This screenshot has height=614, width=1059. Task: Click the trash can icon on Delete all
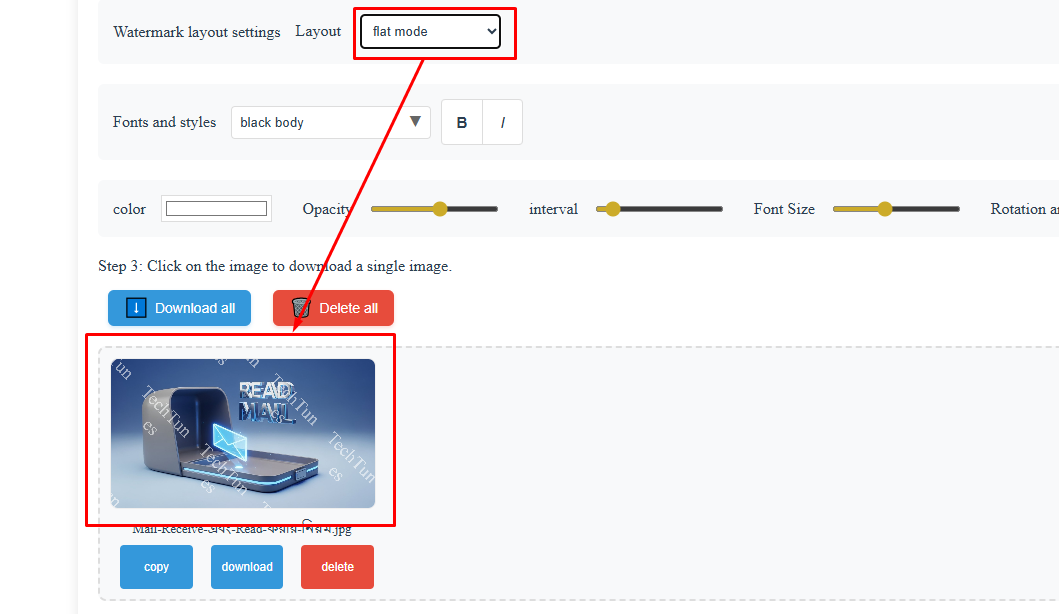coord(301,308)
